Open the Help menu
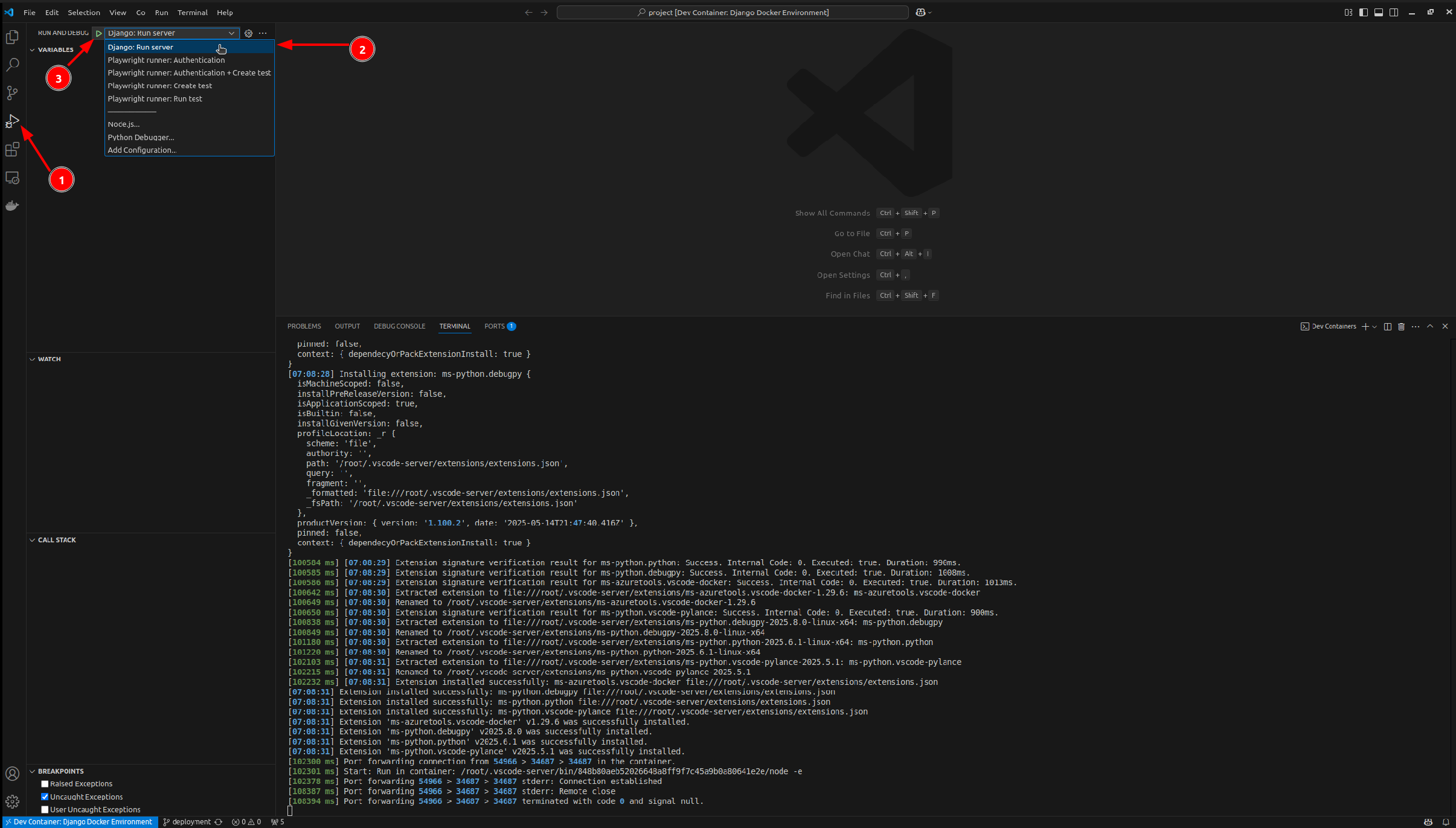 pos(225,13)
